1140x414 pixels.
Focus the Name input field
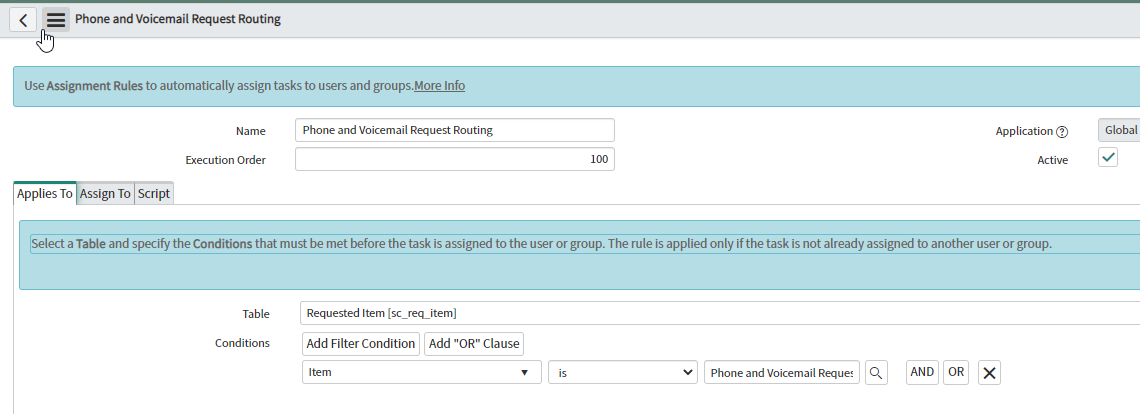[x=455, y=130]
